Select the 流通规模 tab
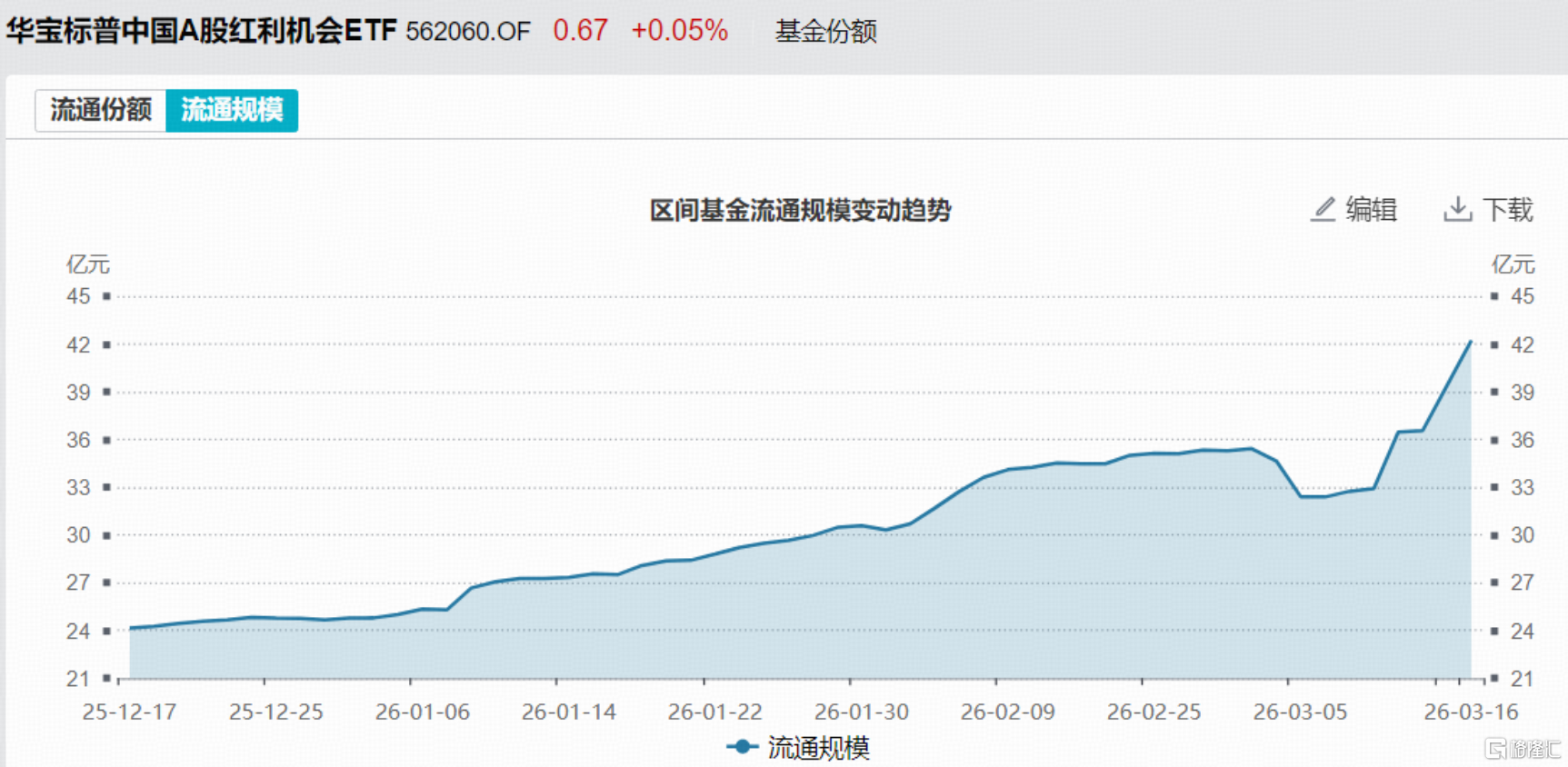This screenshot has width=1568, height=767. 232,110
